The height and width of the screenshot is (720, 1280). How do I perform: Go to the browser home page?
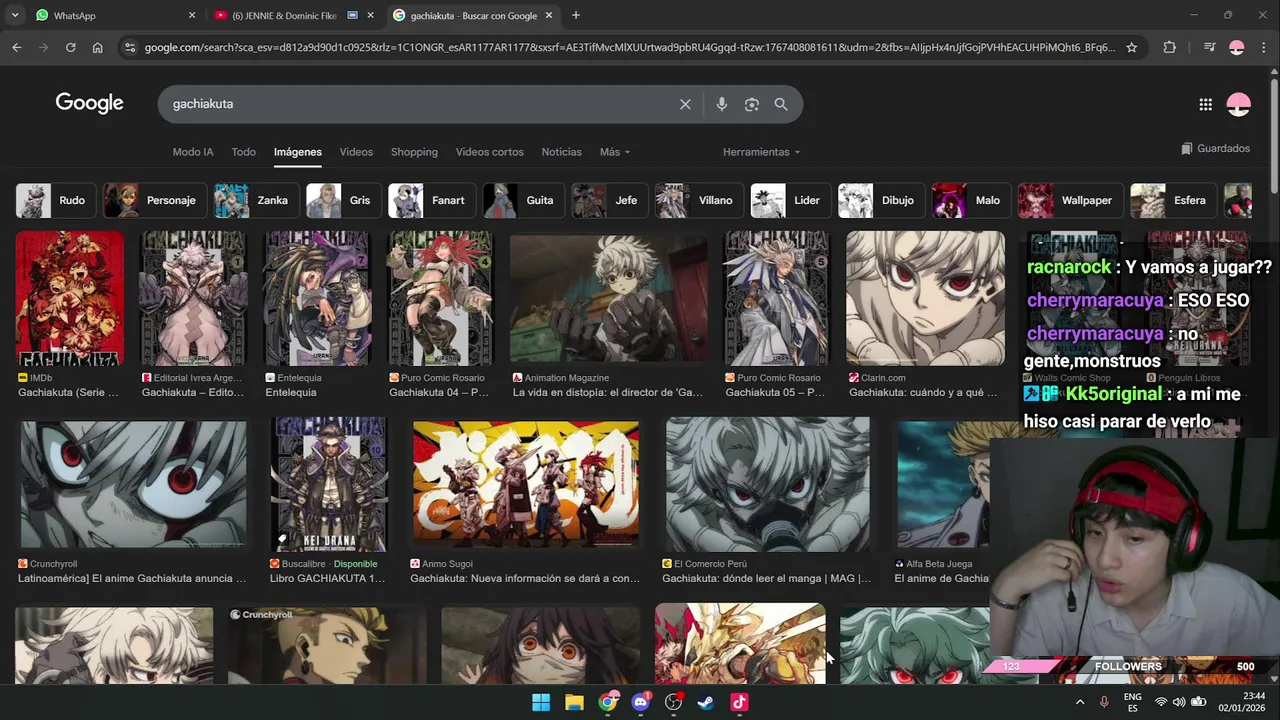[x=97, y=47]
